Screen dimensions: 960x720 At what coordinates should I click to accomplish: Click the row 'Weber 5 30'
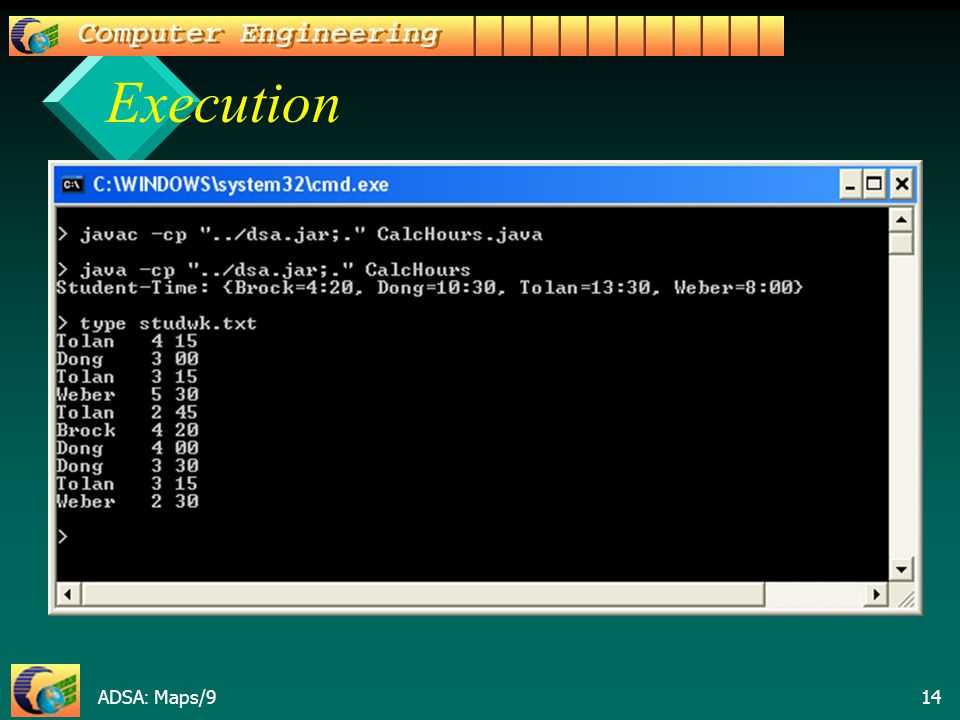tap(127, 394)
